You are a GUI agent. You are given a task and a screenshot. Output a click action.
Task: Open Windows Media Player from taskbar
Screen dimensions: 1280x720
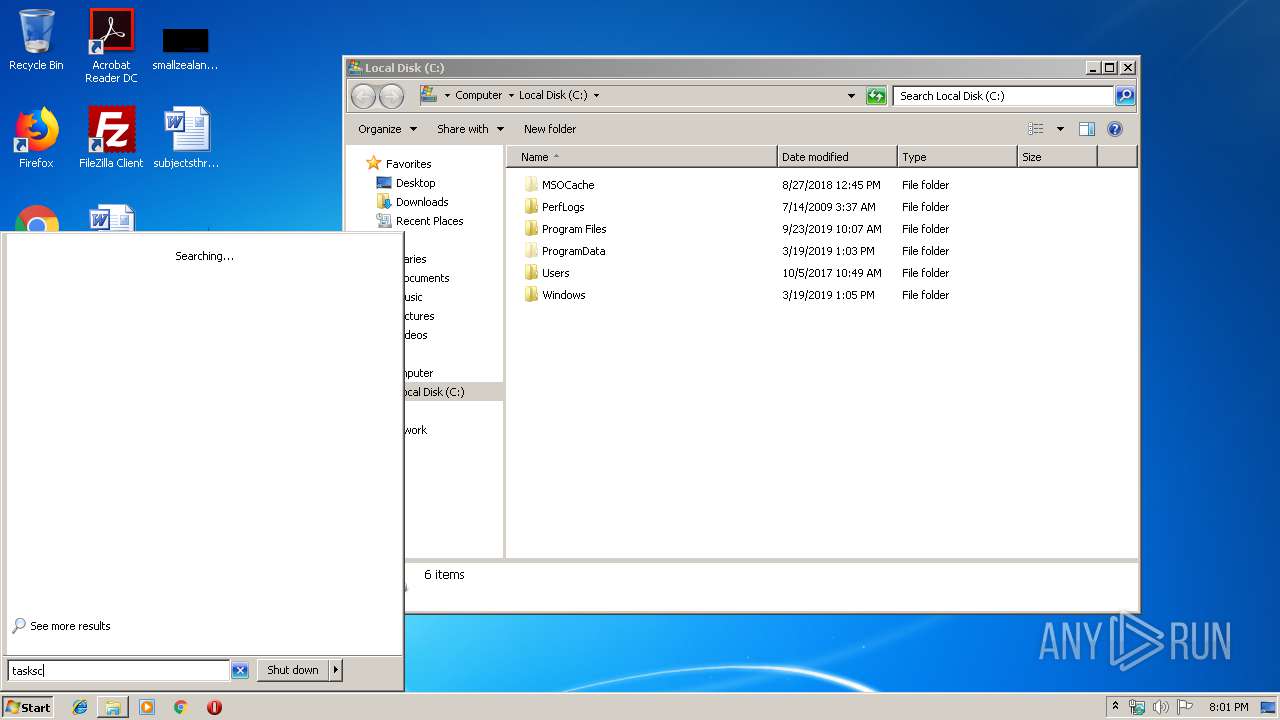click(147, 707)
